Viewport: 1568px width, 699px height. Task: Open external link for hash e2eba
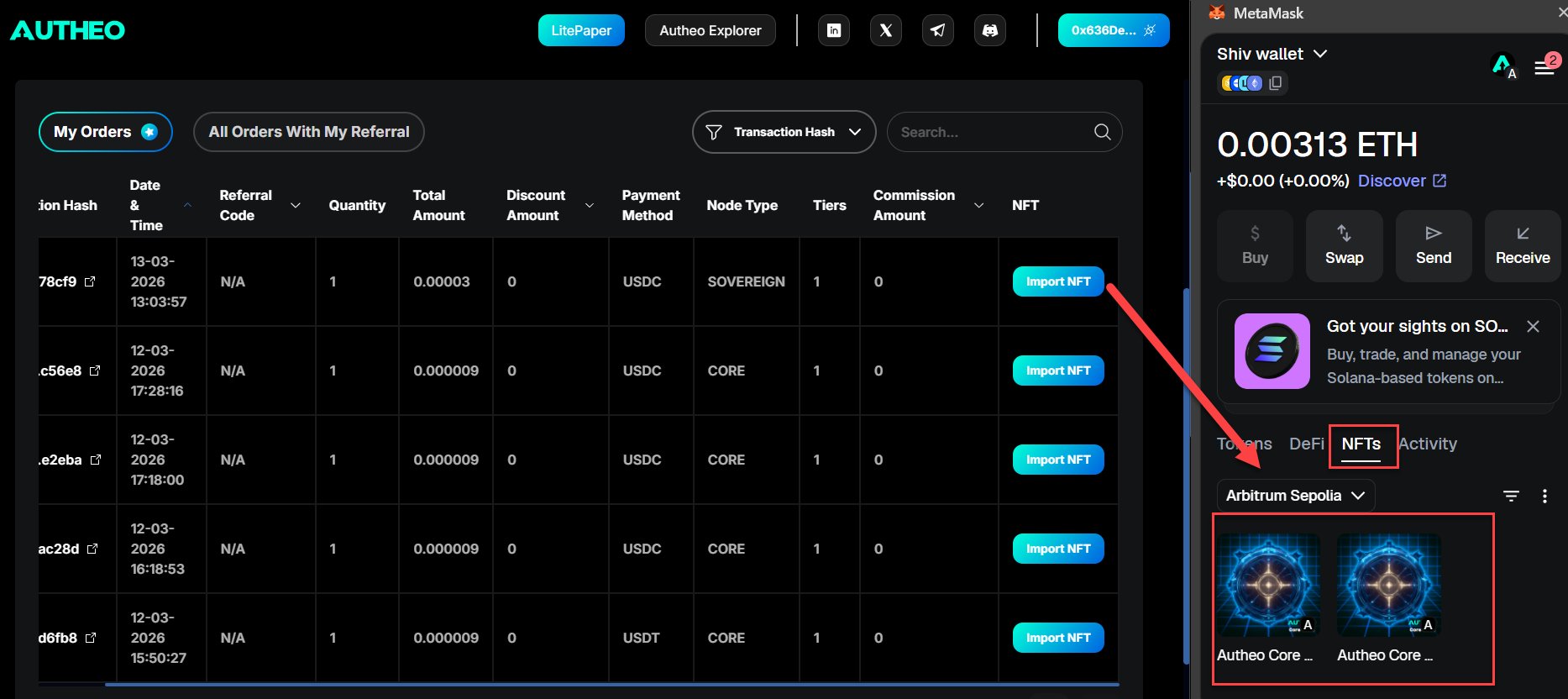96,460
